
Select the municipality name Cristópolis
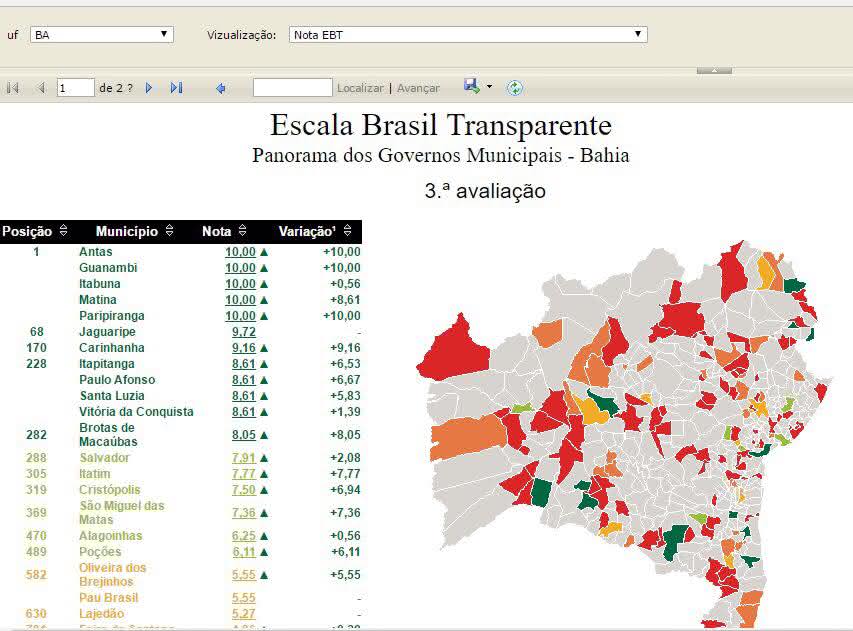point(109,490)
